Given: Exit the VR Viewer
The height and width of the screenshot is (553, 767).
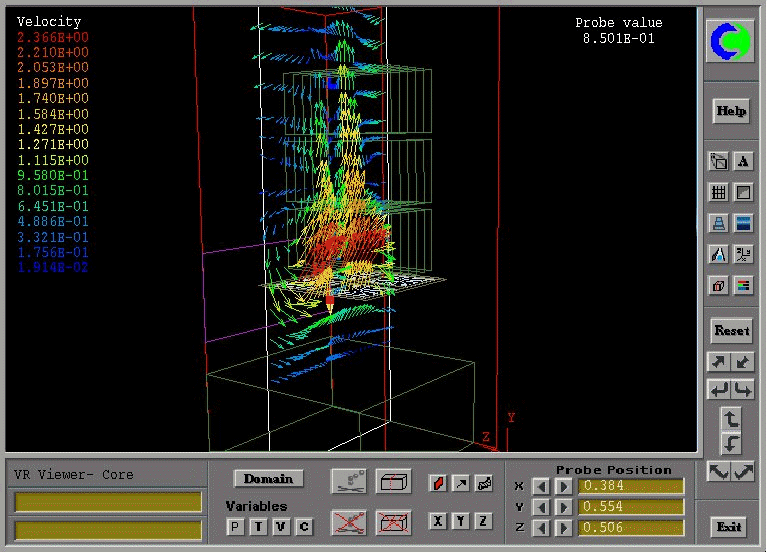Looking at the screenshot, I should click(731, 527).
